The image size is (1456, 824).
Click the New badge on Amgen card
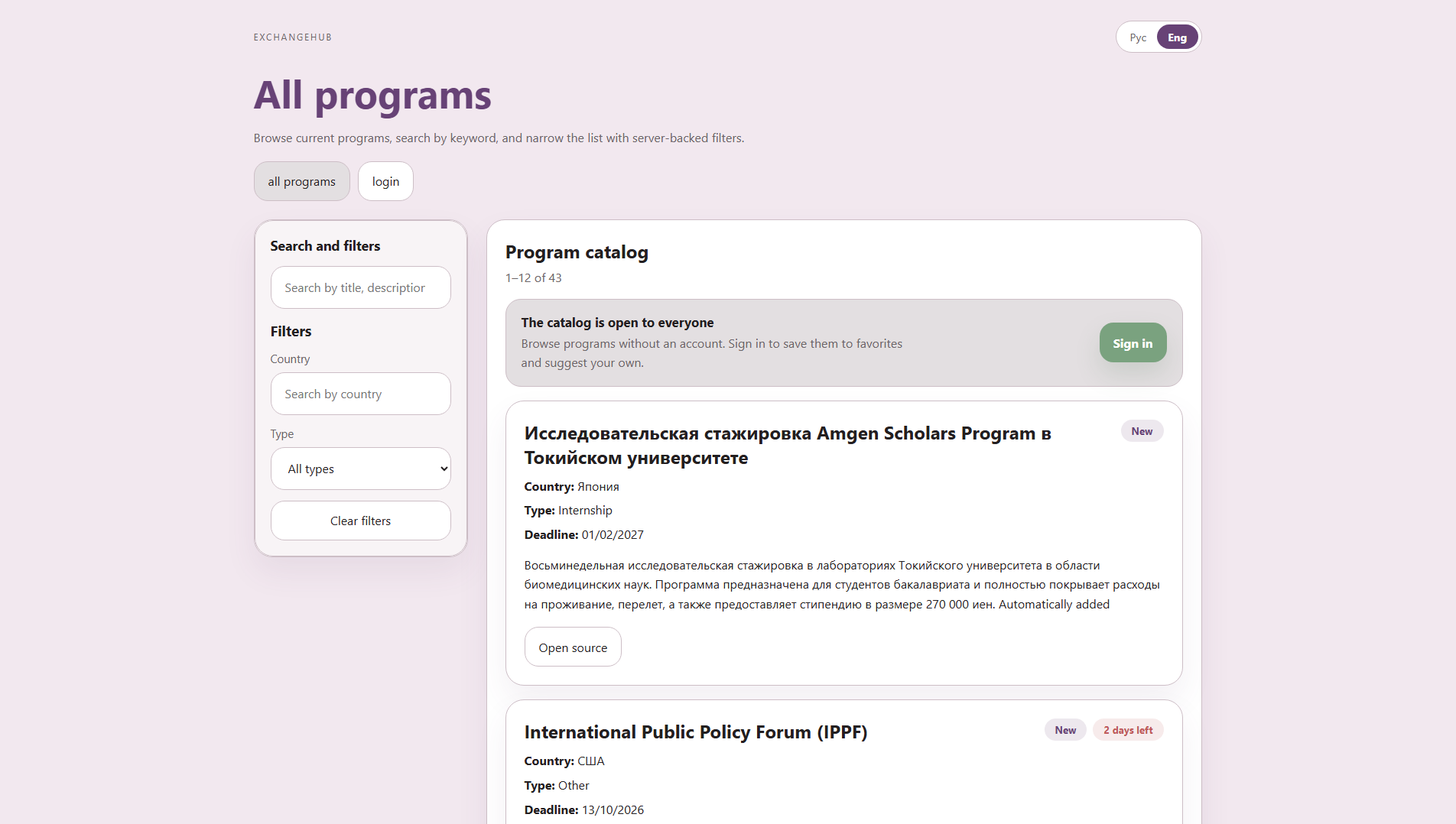[1142, 431]
